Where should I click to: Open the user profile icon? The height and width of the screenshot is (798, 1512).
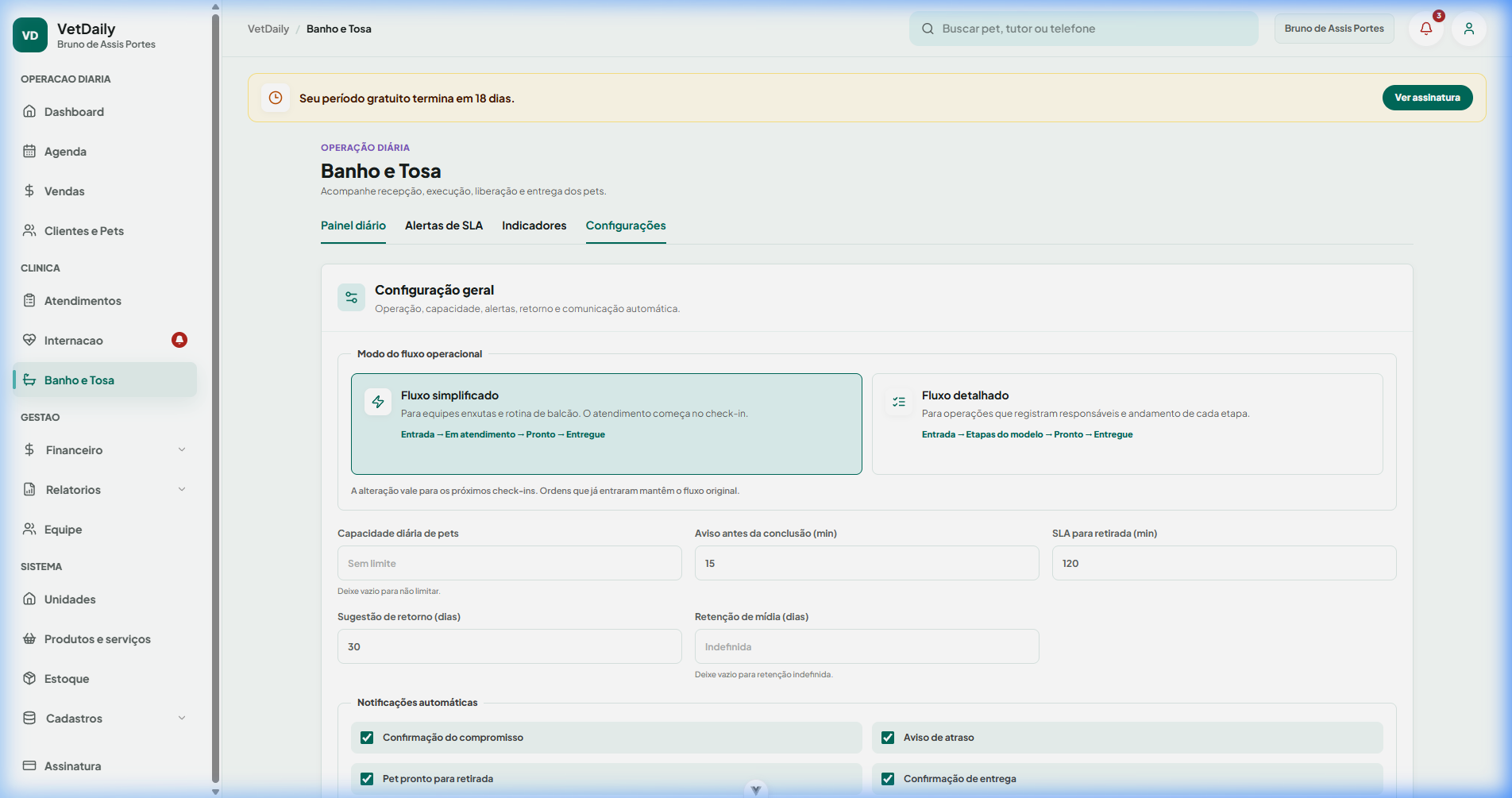1469,29
